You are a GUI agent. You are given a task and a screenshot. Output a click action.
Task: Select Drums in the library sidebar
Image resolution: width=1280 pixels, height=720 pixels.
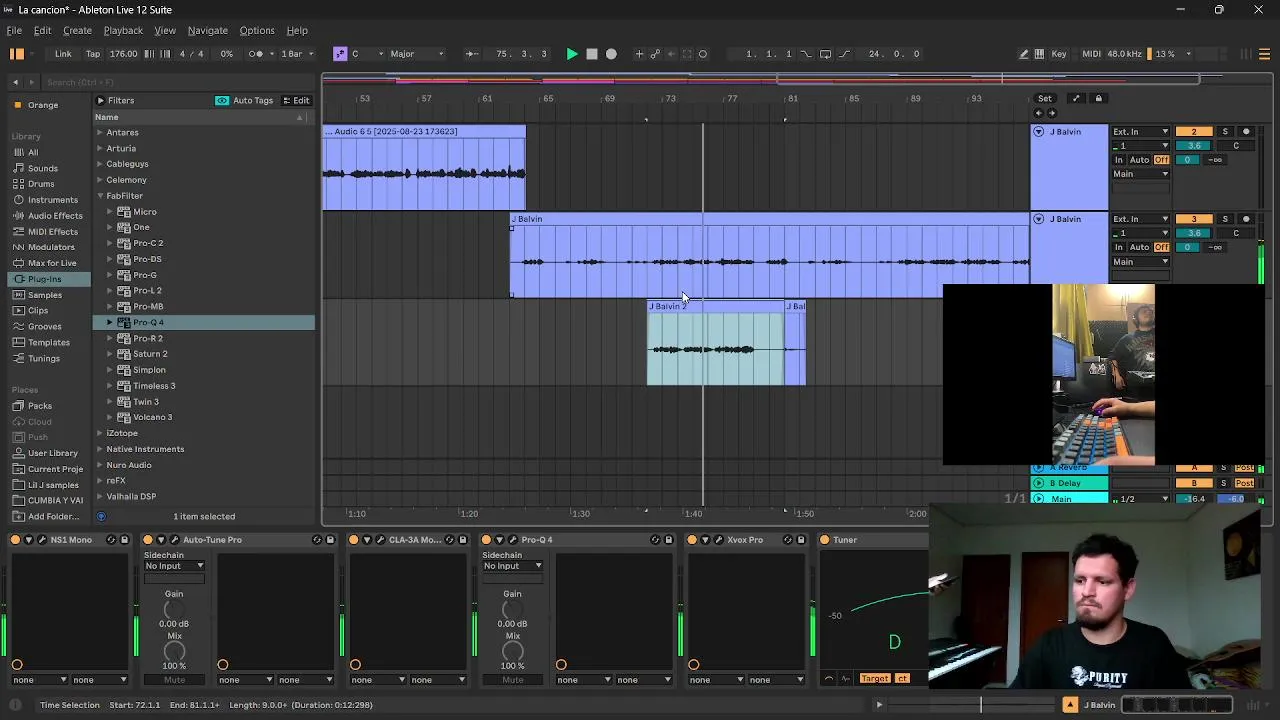point(41,184)
